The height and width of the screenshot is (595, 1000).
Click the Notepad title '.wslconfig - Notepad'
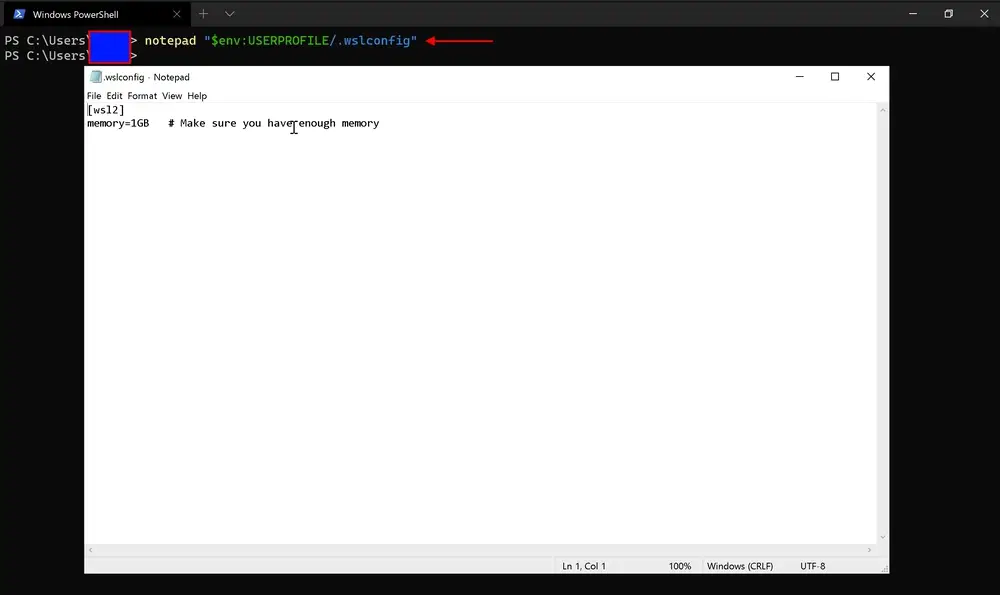pyautogui.click(x=147, y=77)
